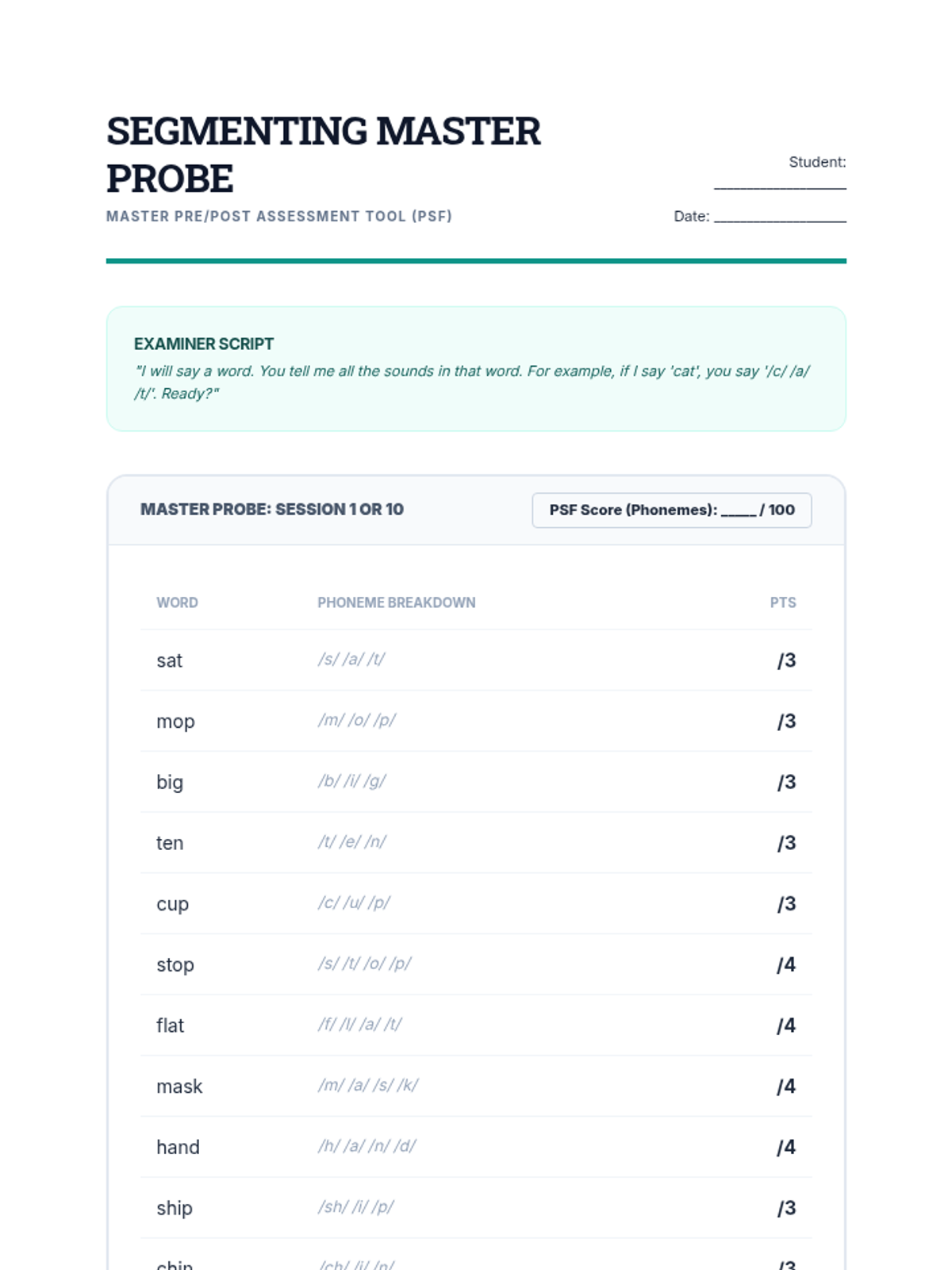Click the Date blank line
Image resolution: width=952 pixels, height=1270 pixels.
click(x=780, y=216)
